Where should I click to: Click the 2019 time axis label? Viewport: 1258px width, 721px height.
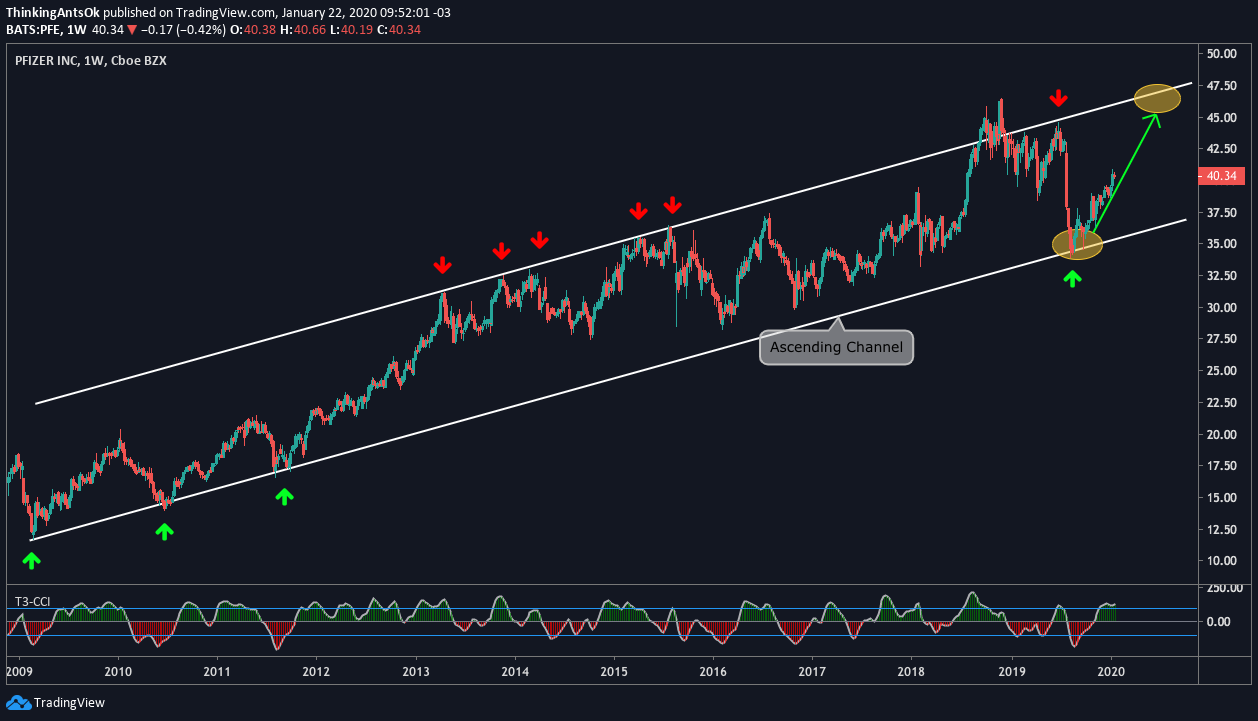pos(1013,671)
